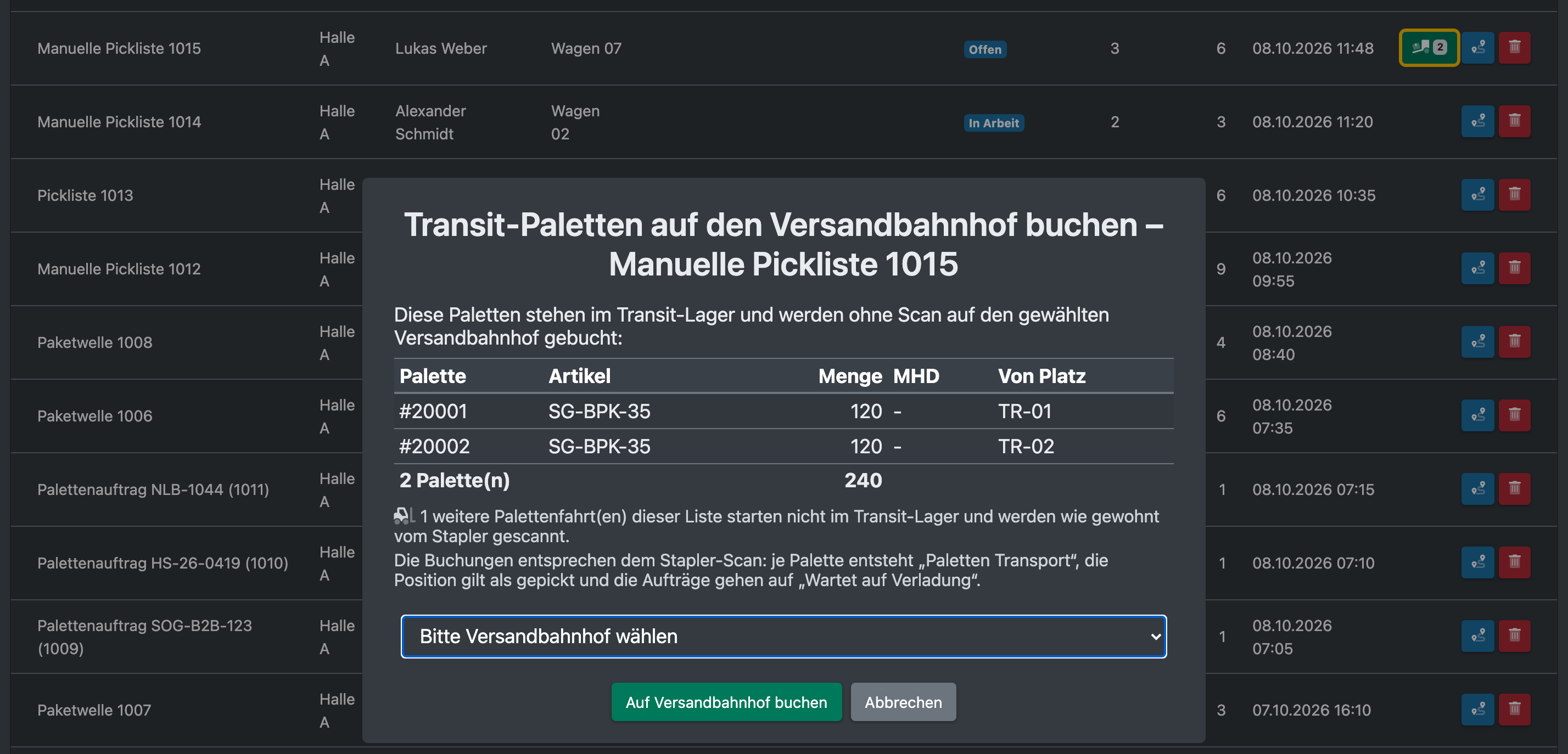Click the 'In Arbeit' status badge
This screenshot has width=1568, height=754.
tap(993, 123)
